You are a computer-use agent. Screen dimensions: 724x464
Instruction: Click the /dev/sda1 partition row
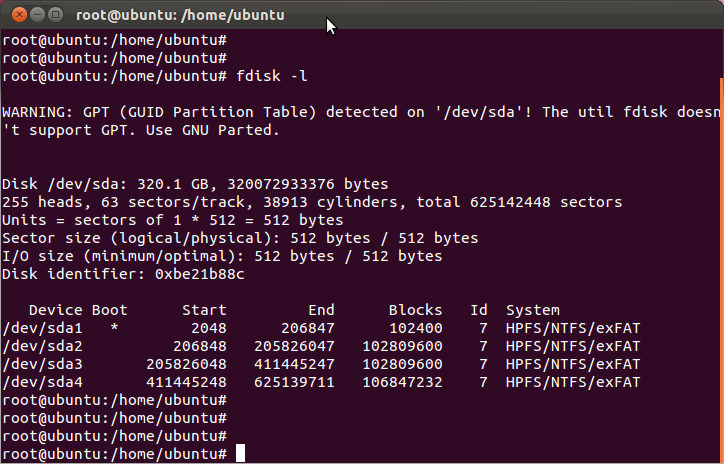(321, 328)
